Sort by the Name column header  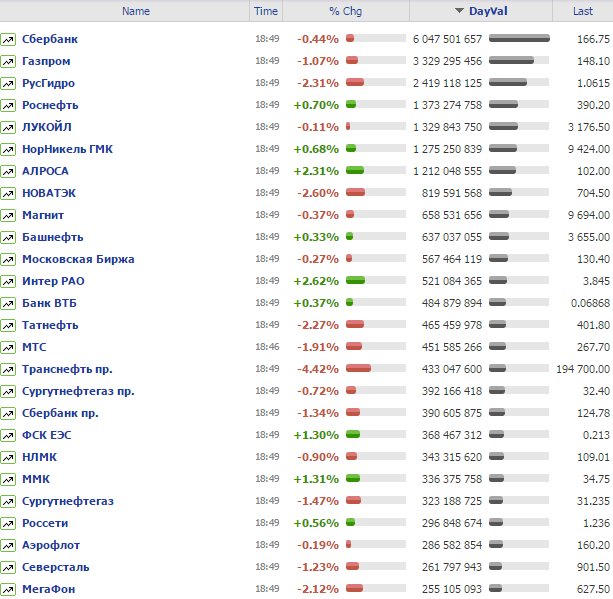click(x=135, y=11)
